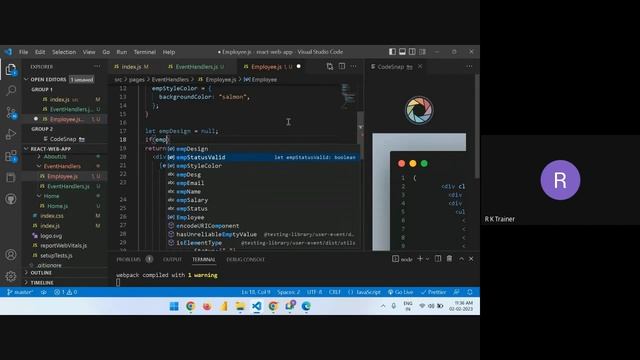Choose encodeURIComponent suggestion
The width and height of the screenshot is (640, 360).
(263, 226)
